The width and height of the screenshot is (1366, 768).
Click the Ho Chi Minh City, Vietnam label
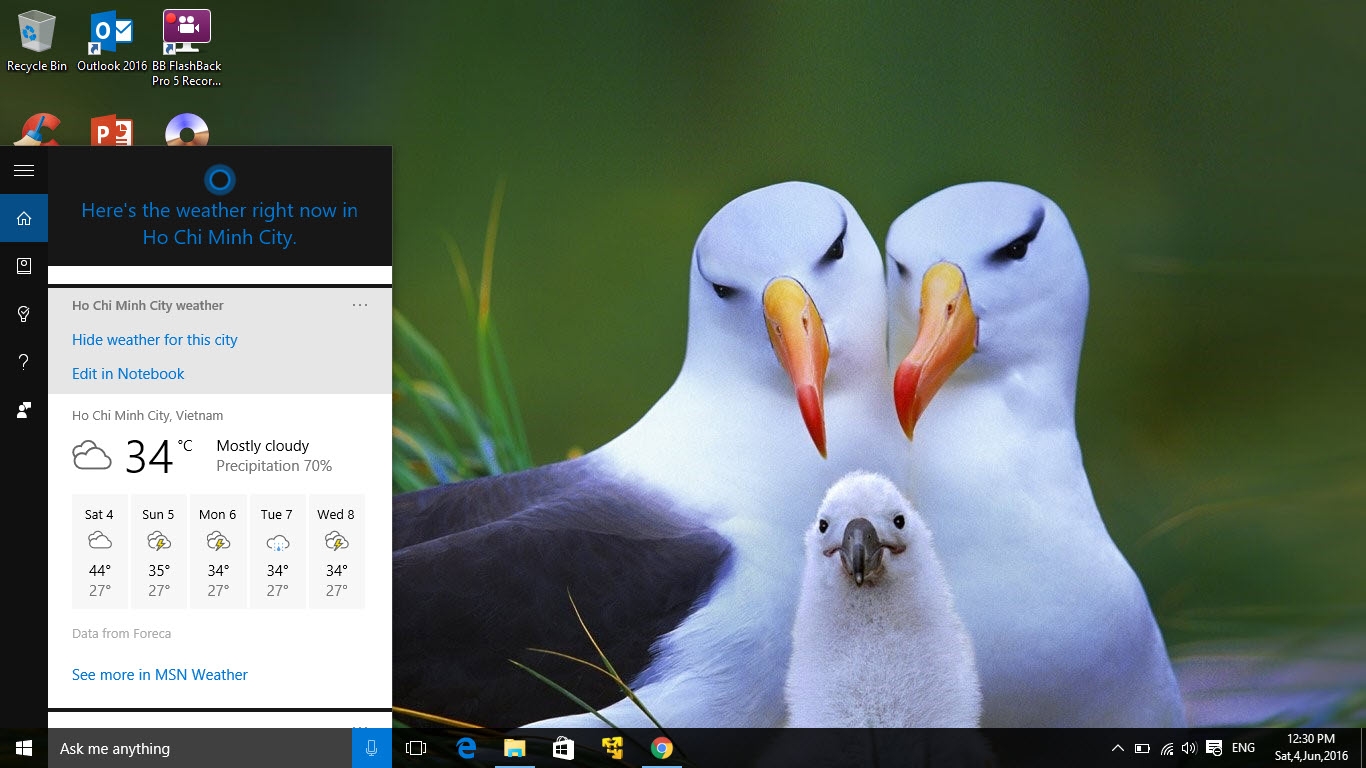coord(148,416)
